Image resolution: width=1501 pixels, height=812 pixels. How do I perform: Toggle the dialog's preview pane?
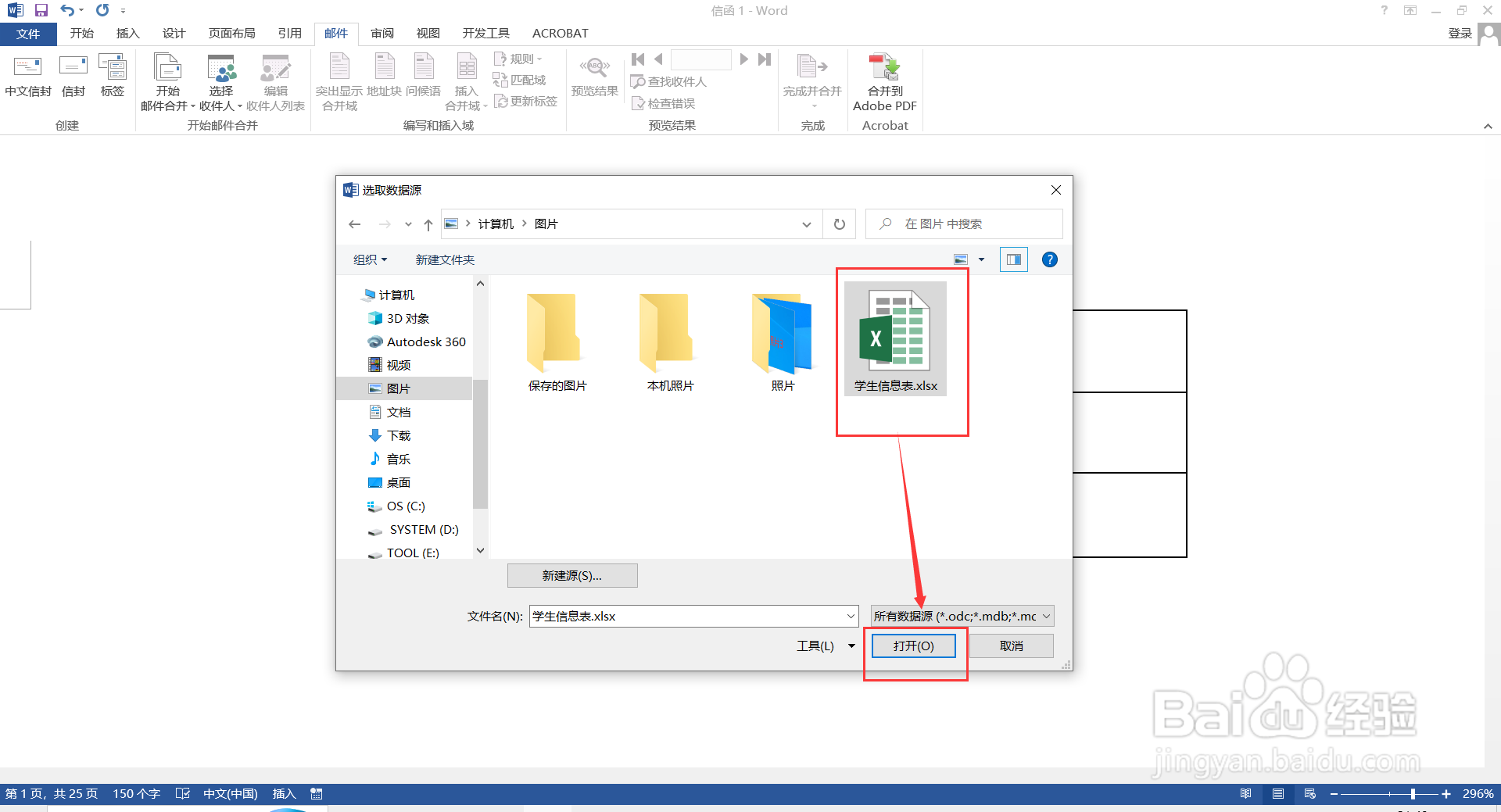pyautogui.click(x=1013, y=259)
